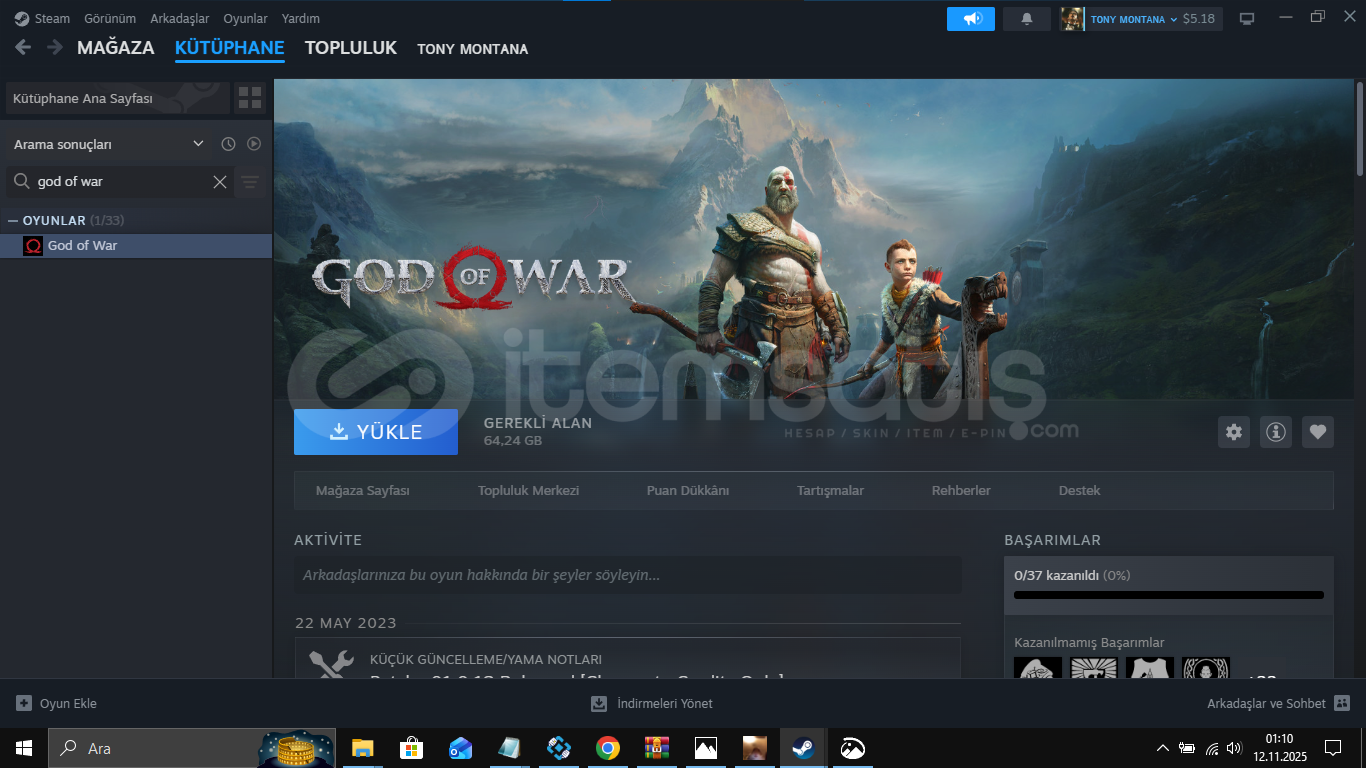Open the Windows Start menu
The width and height of the screenshot is (1366, 768).
(23, 748)
